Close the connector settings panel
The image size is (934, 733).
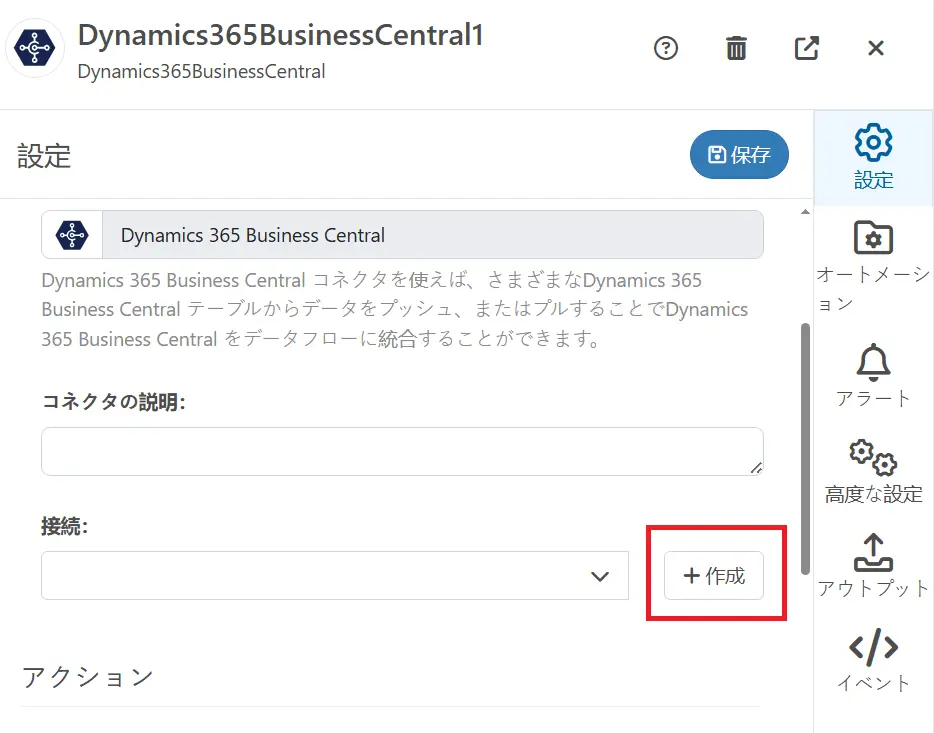coord(876,48)
